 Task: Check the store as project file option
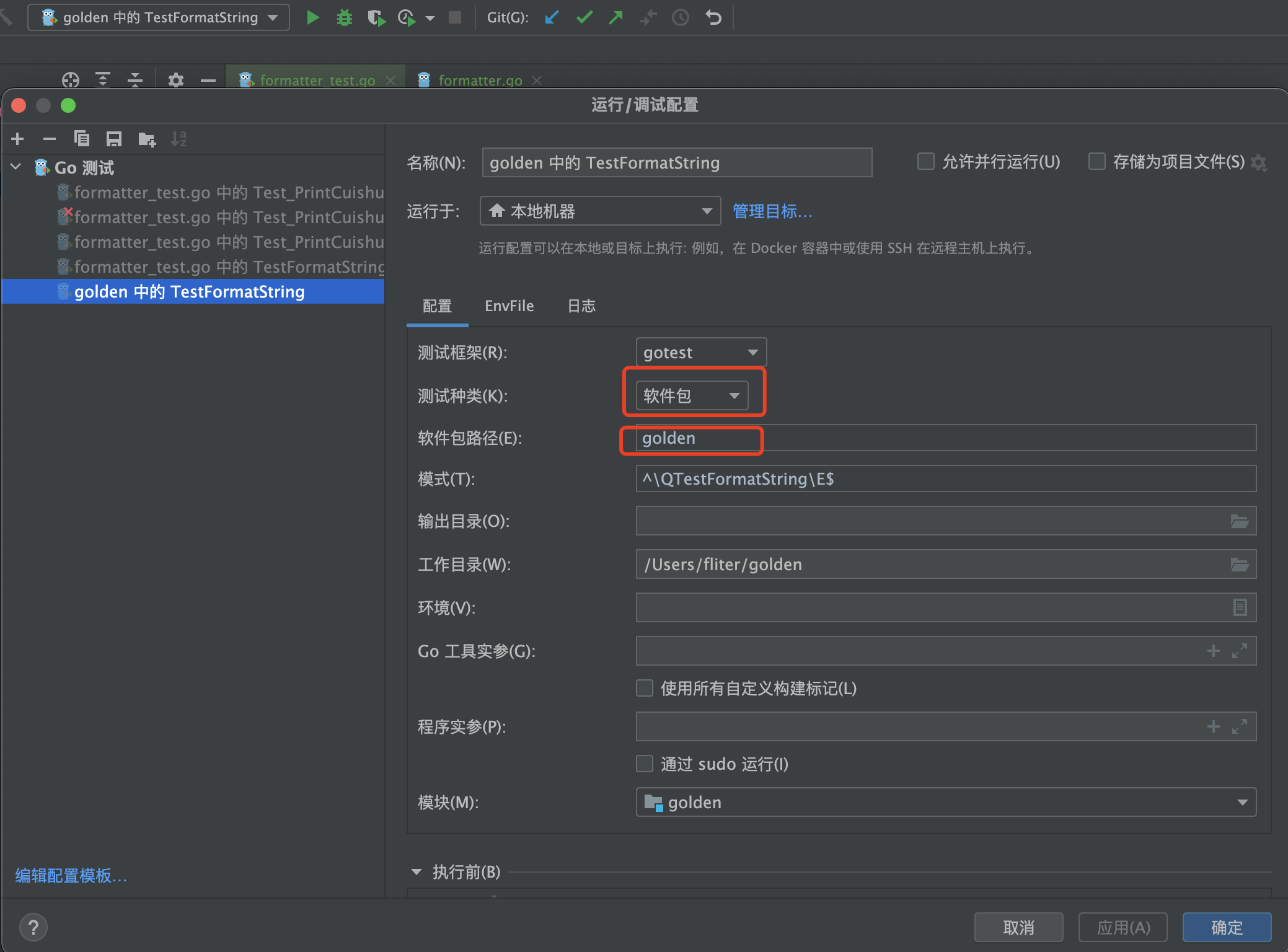point(1097,162)
